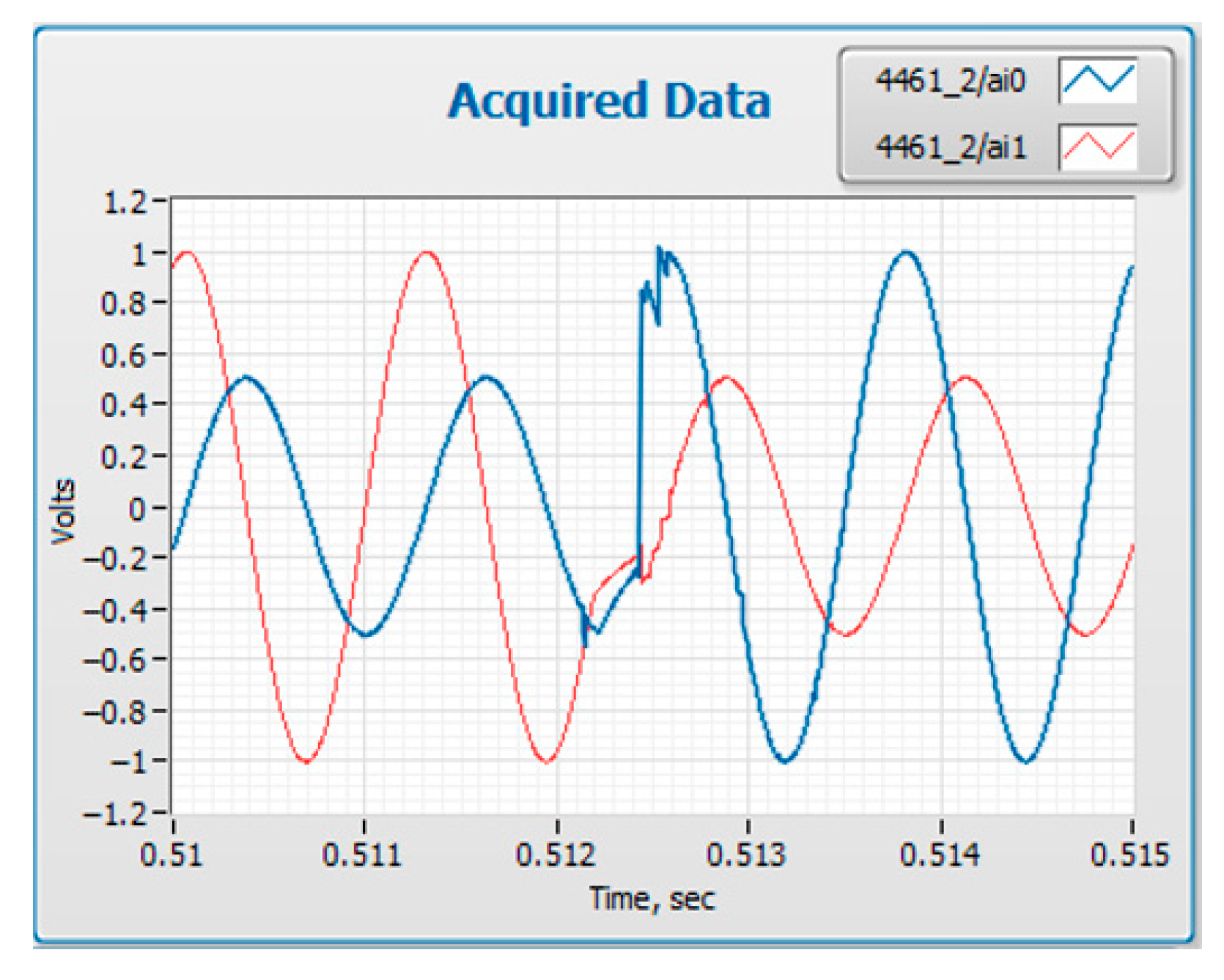Click the Volts y-axis label
1224x980 pixels.
pos(64,510)
